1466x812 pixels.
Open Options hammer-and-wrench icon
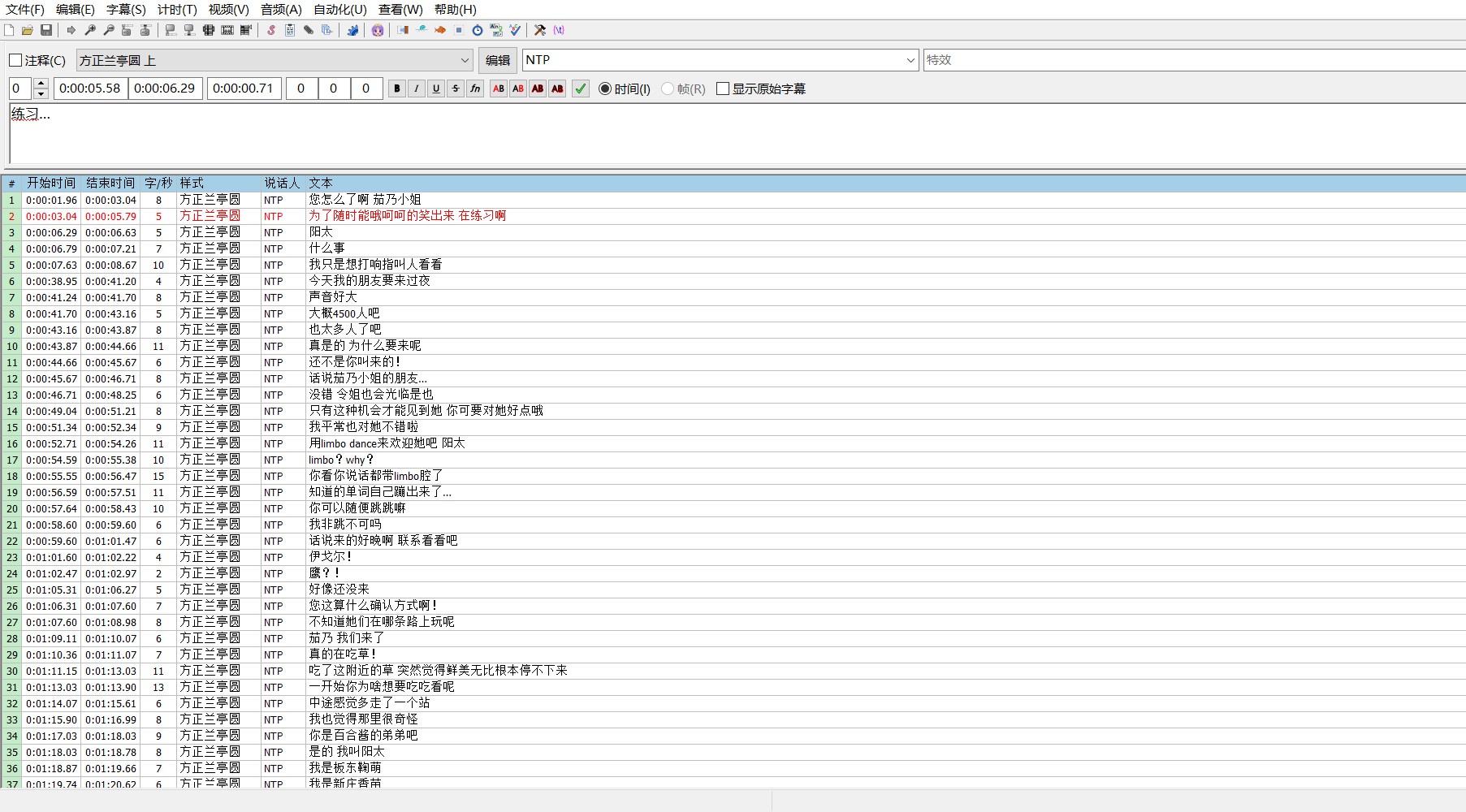540,30
